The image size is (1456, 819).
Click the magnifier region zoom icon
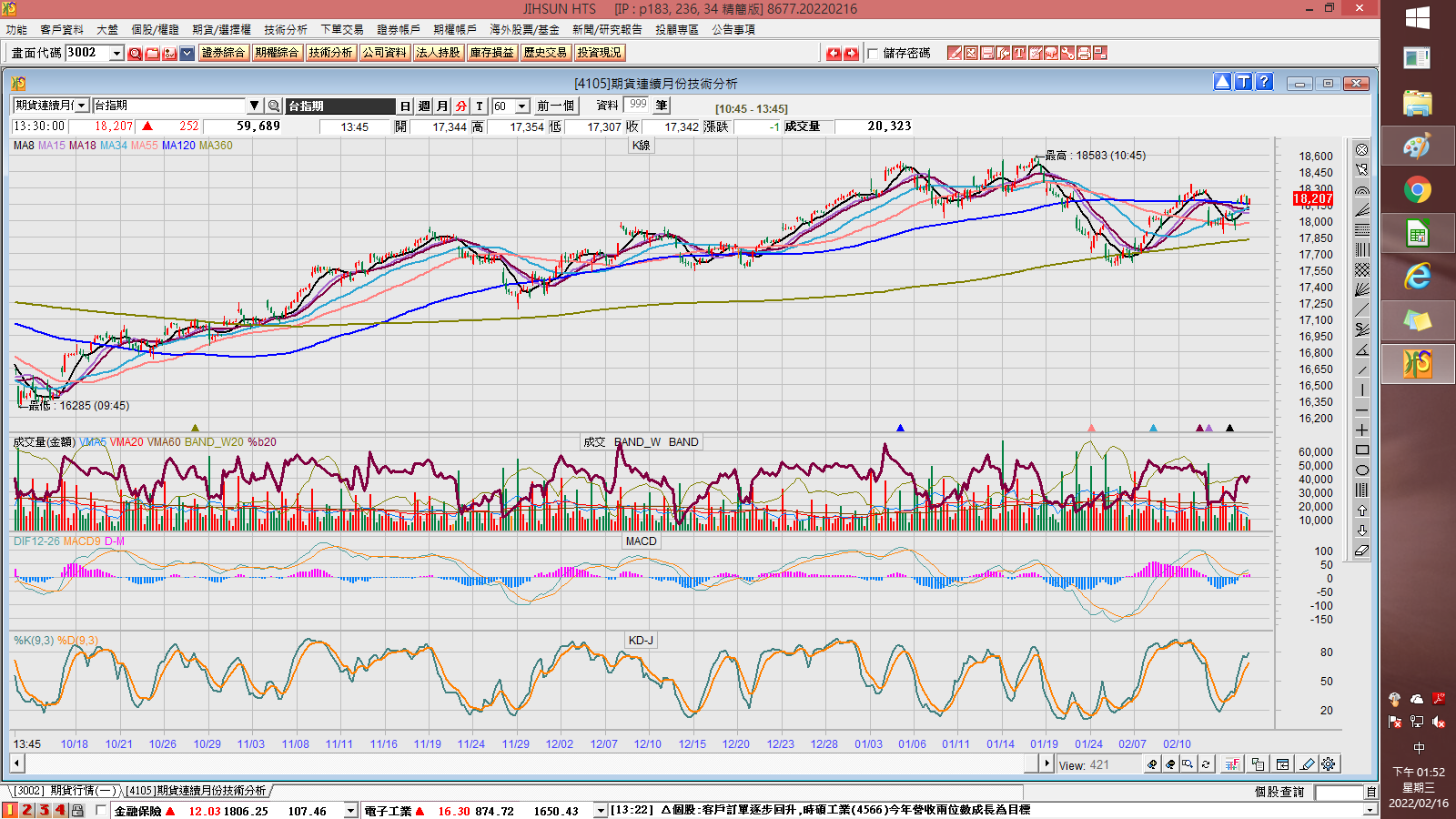pos(1188,764)
